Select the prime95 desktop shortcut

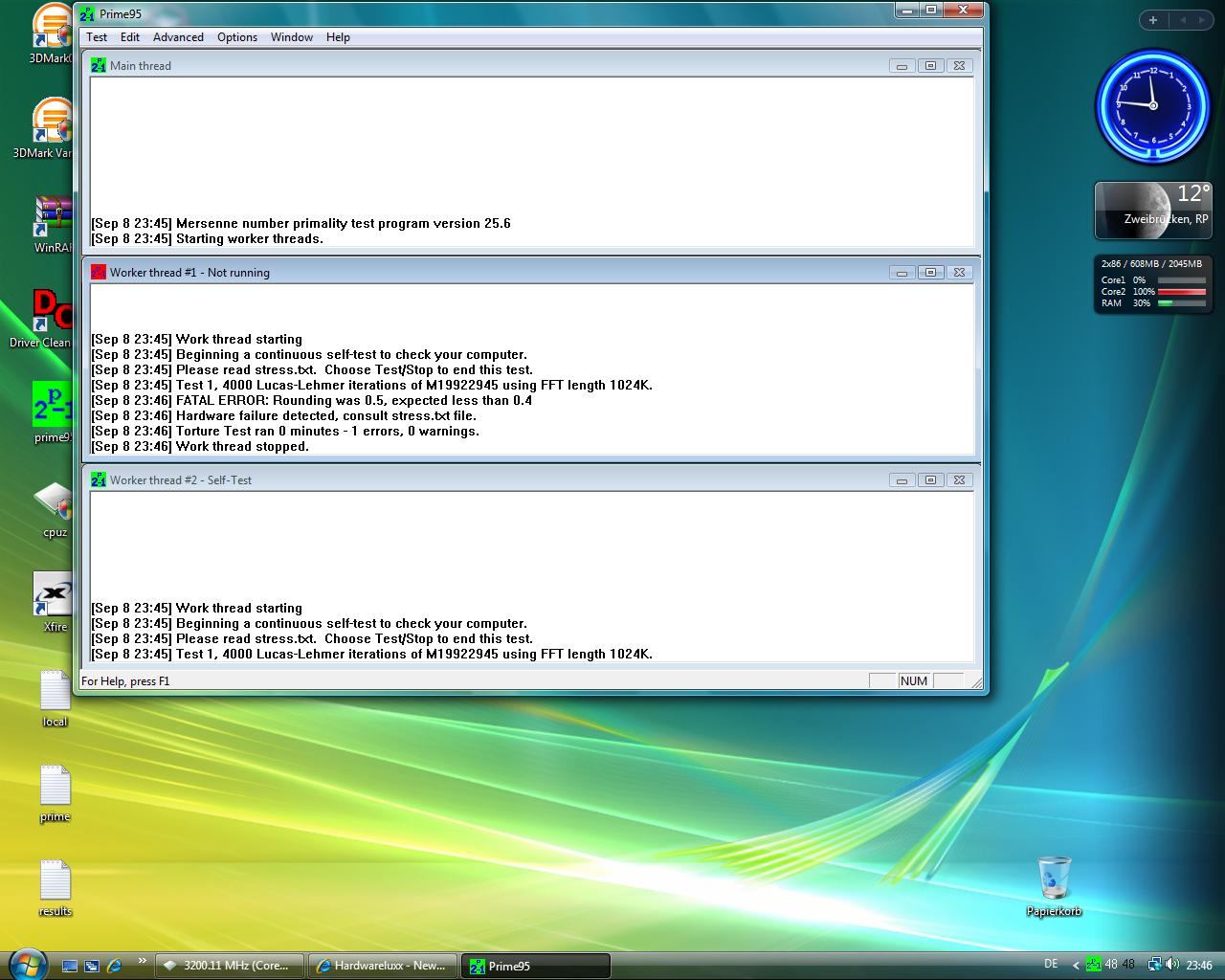pos(53,412)
